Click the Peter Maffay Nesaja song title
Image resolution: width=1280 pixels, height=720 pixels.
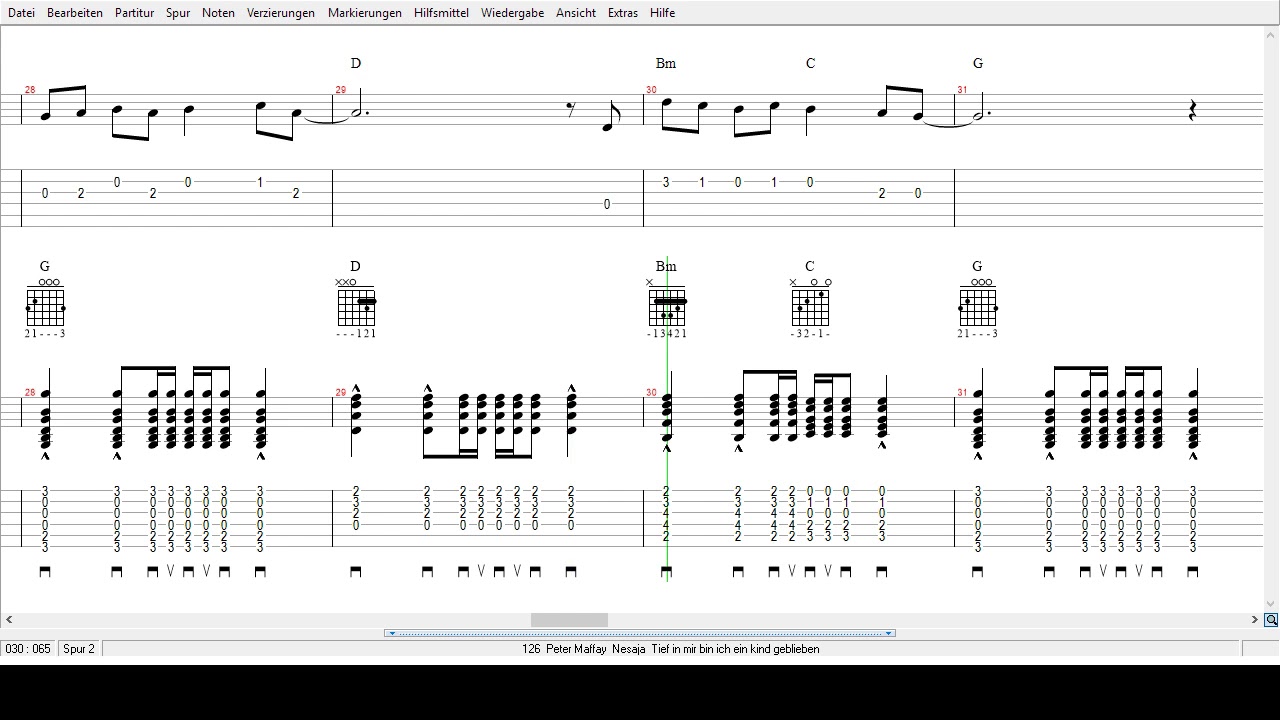point(670,649)
